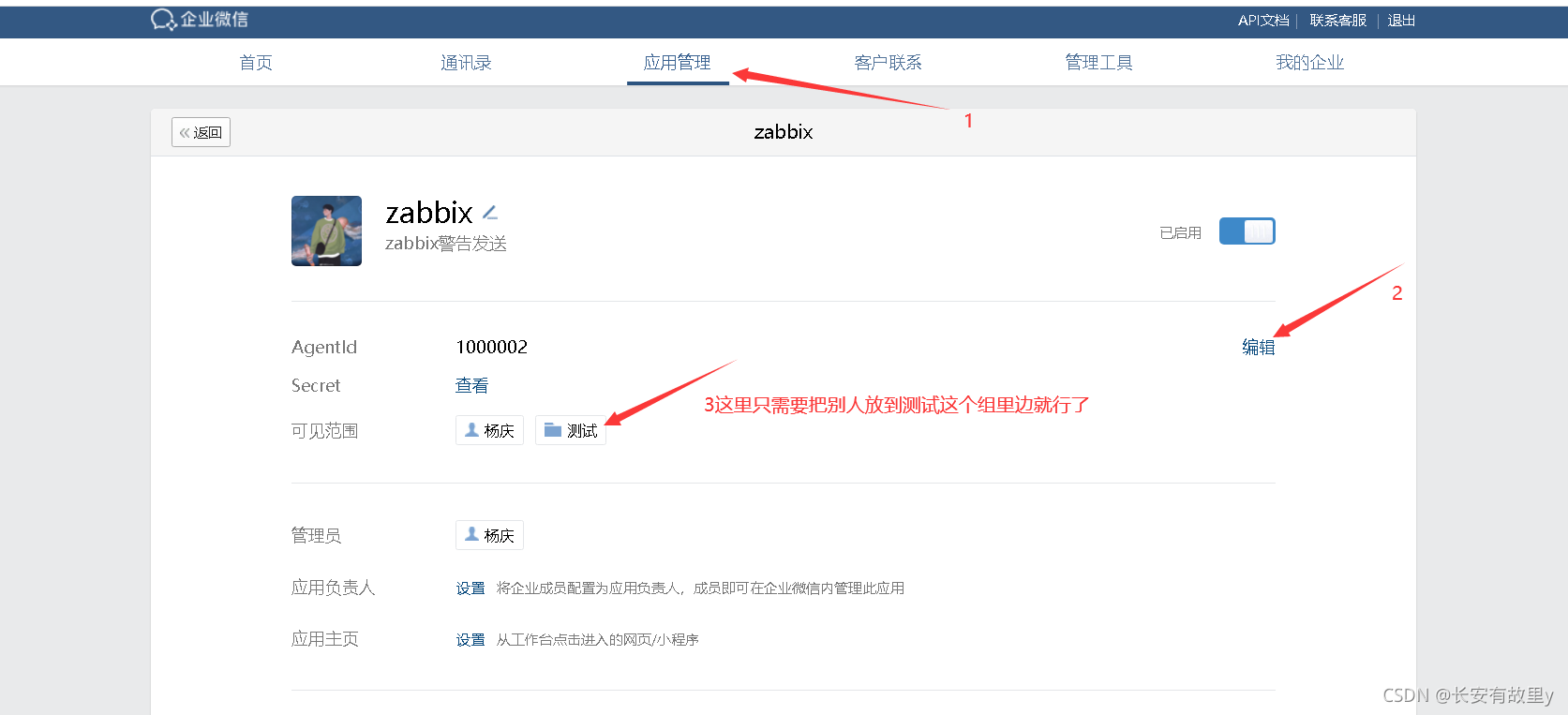Click the 管理员 label

pyautogui.click(x=316, y=535)
